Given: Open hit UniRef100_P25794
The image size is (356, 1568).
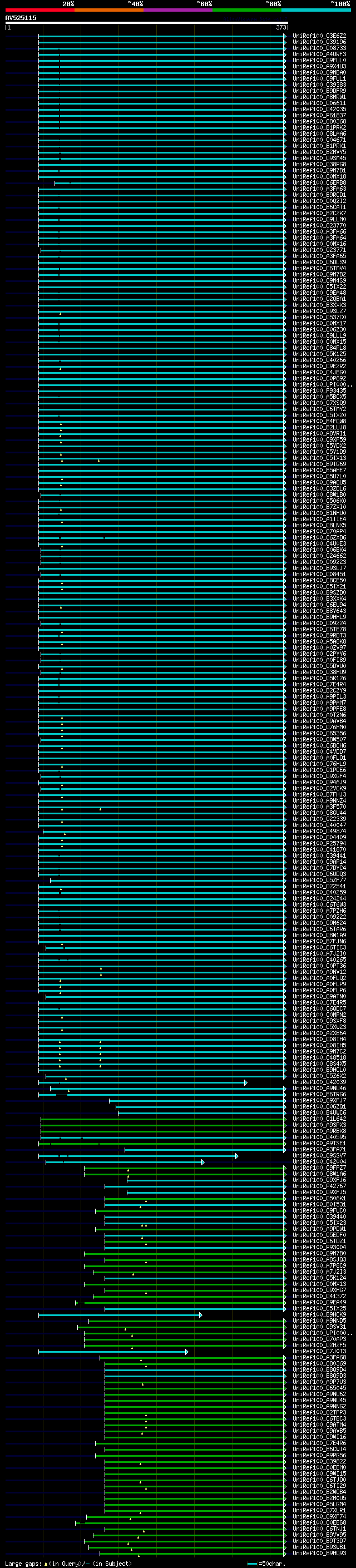Looking at the screenshot, I should tap(319, 843).
